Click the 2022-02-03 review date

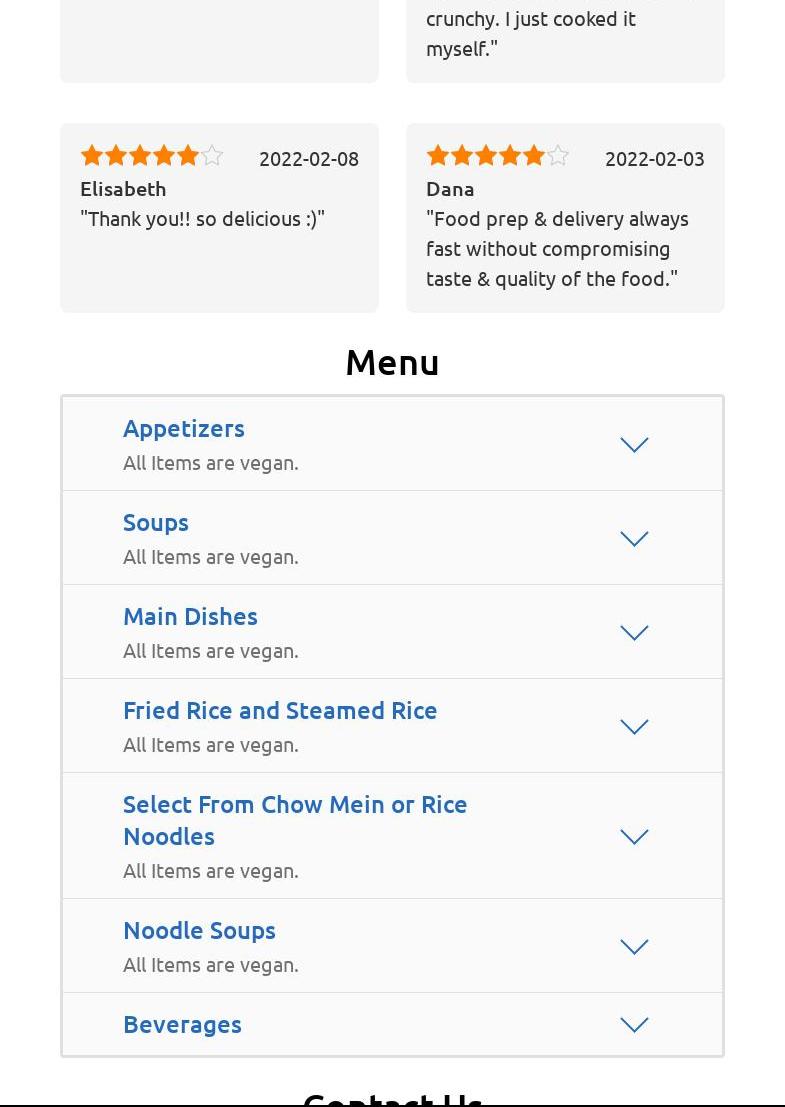[654, 159]
